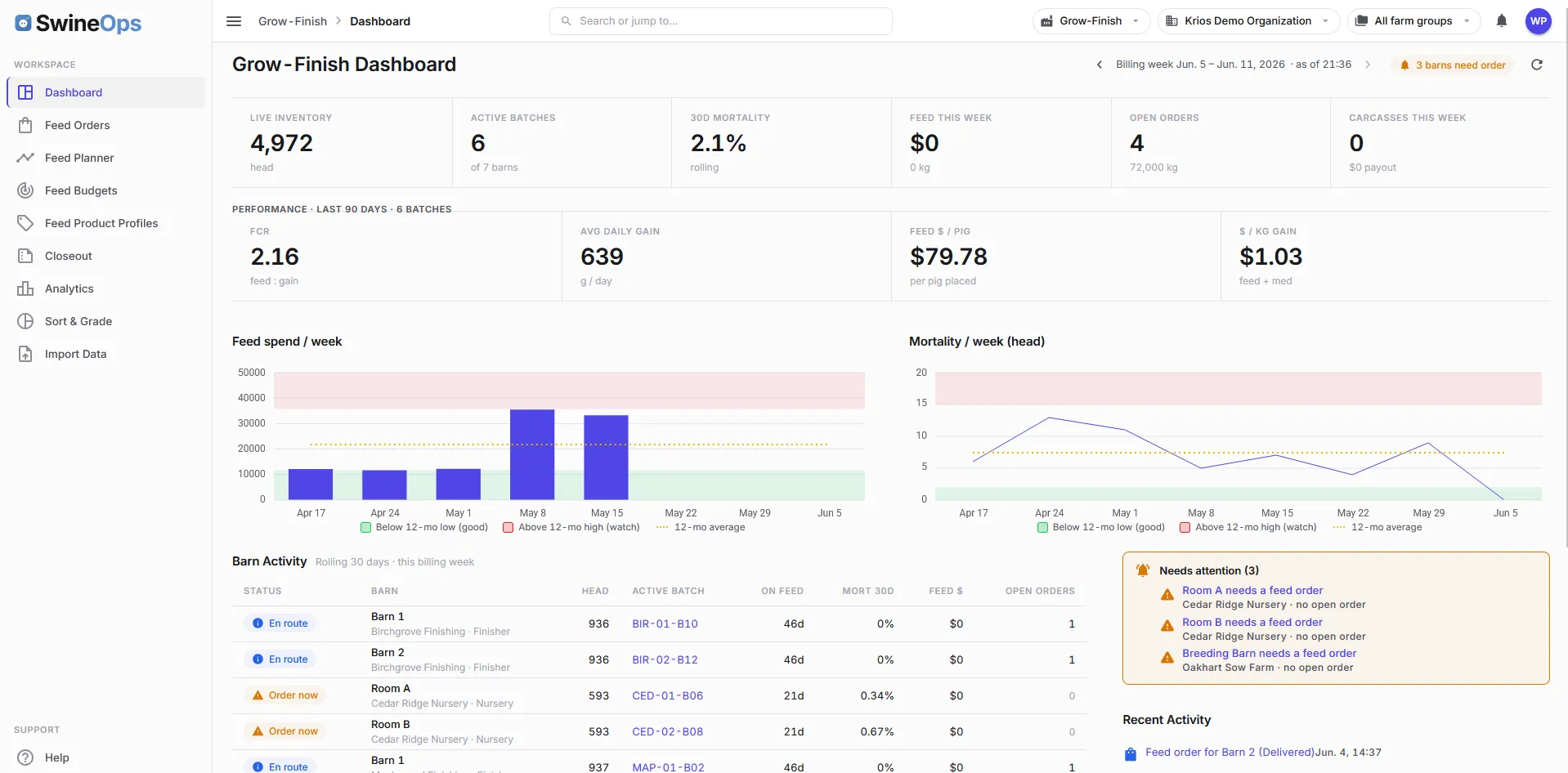The height and width of the screenshot is (773, 1568).
Task: Open Feed Orders in the sidebar
Action: 106,125
